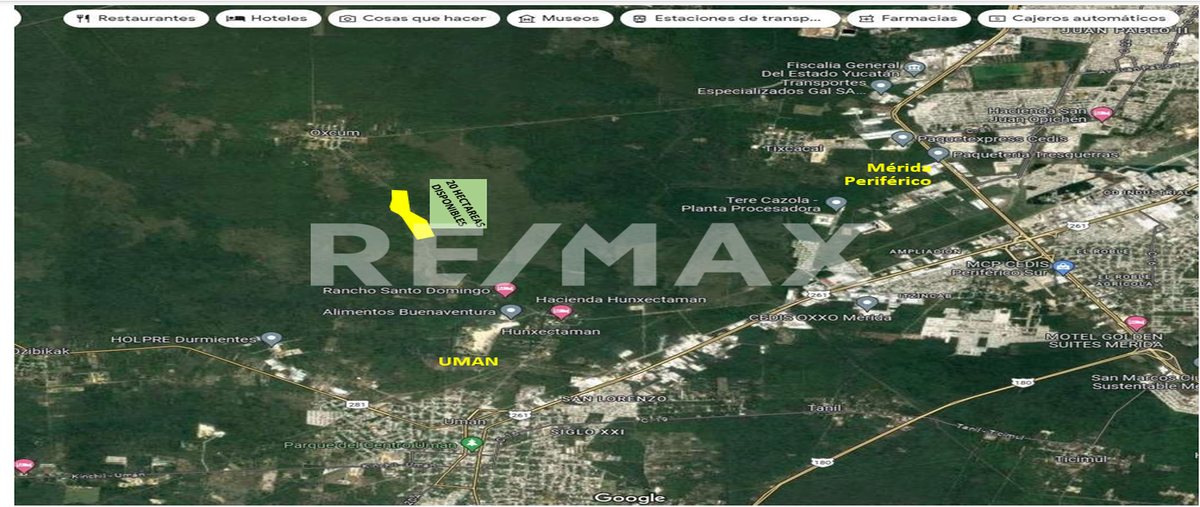Open the Hacienda Hunxectaman hotel pin
The width and height of the screenshot is (1200, 507).
(559, 312)
